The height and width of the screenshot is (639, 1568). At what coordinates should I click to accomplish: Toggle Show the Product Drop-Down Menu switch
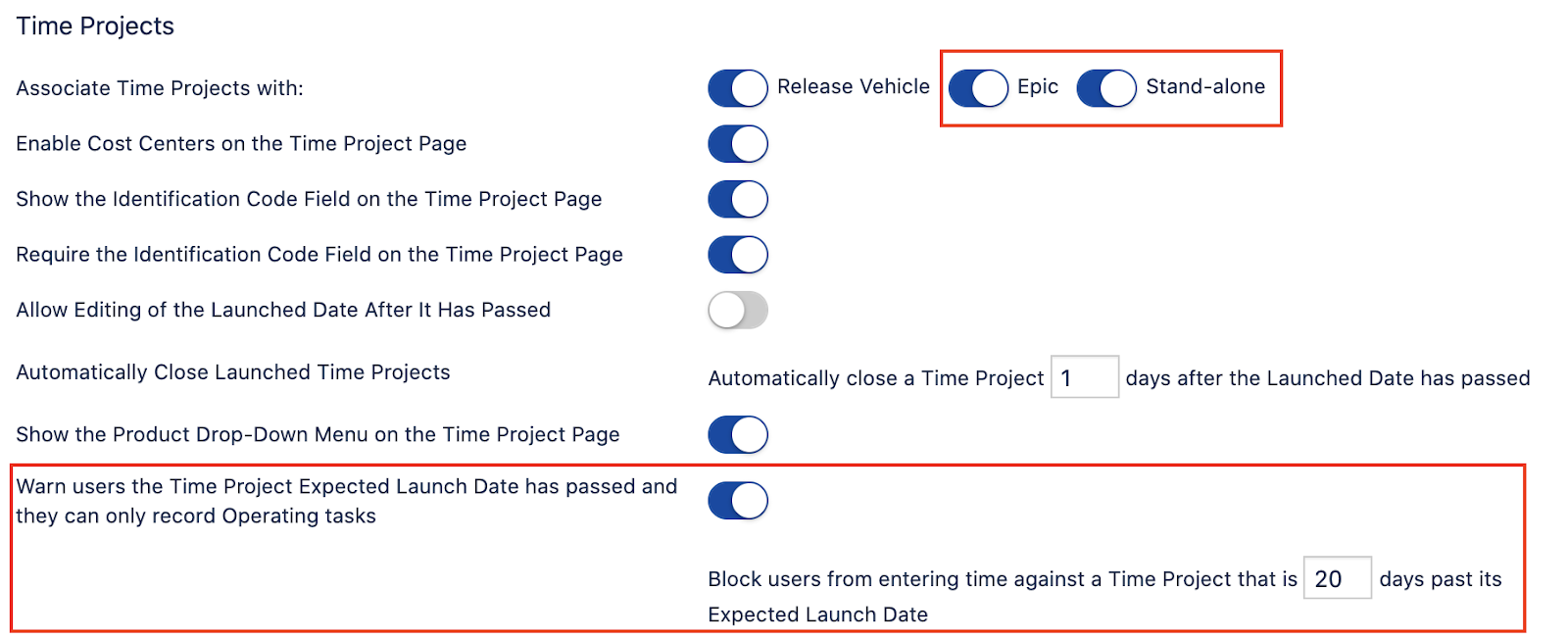click(x=738, y=435)
